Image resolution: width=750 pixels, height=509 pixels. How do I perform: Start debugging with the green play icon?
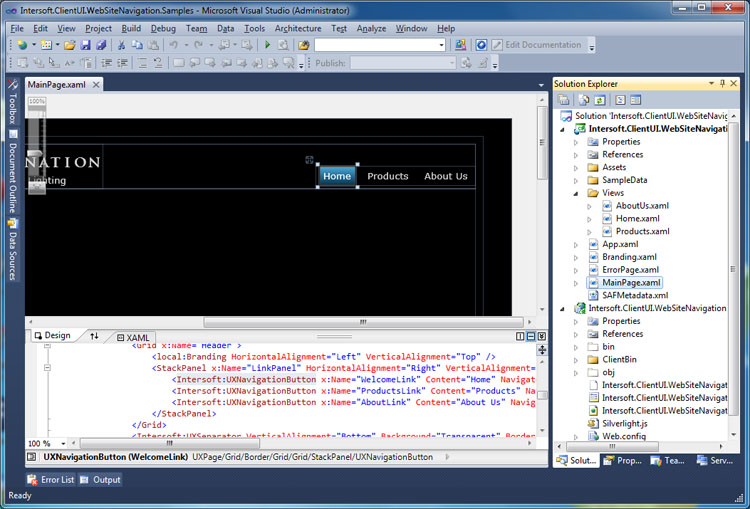click(x=267, y=45)
